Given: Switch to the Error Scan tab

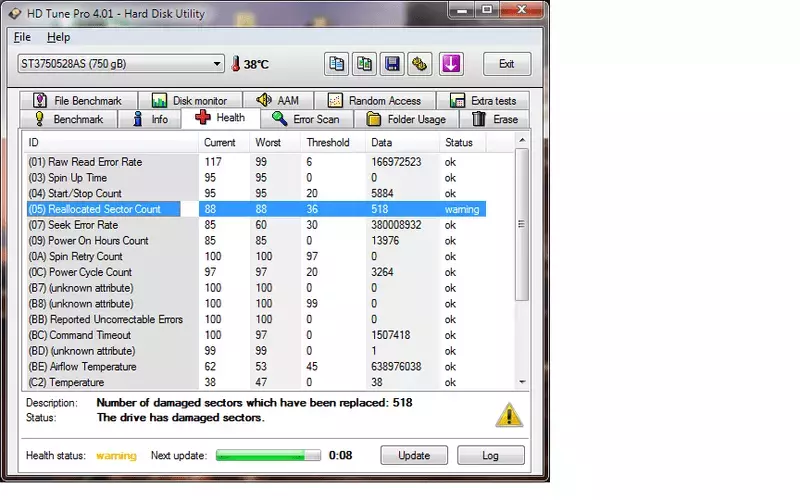Looking at the screenshot, I should point(307,119).
